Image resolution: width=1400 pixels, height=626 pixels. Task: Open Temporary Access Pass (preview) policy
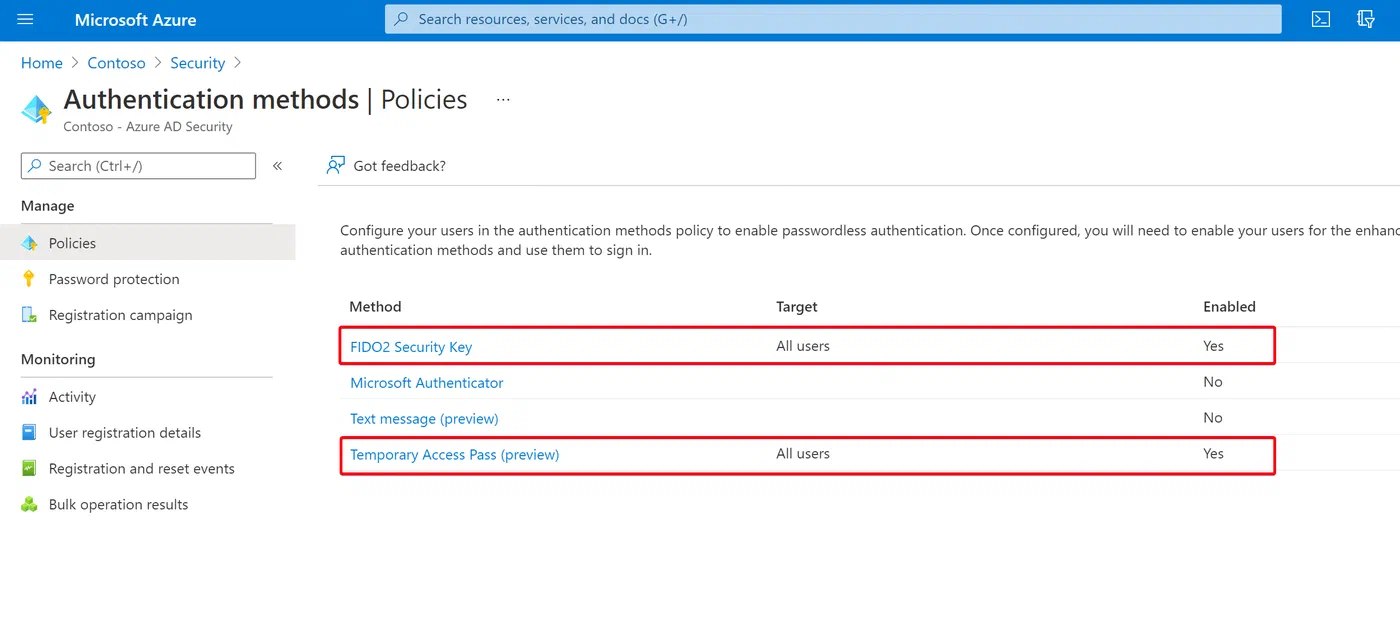[x=455, y=455]
